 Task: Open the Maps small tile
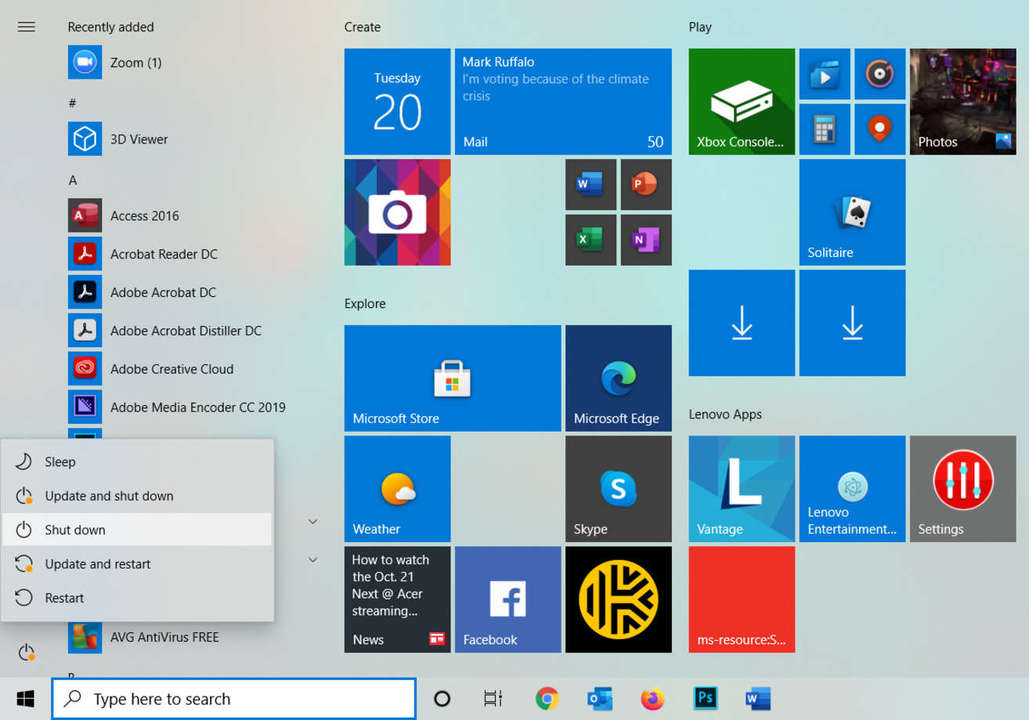(879, 129)
